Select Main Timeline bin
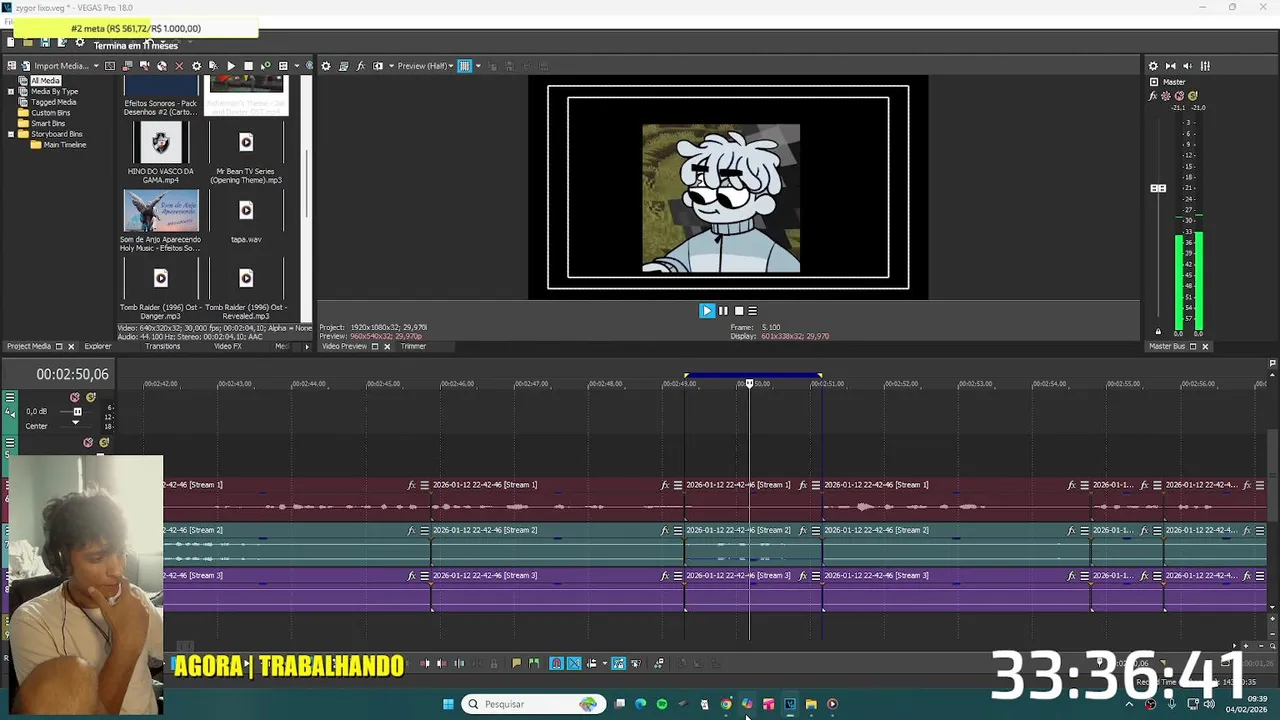This screenshot has height=720, width=1280. pos(64,145)
